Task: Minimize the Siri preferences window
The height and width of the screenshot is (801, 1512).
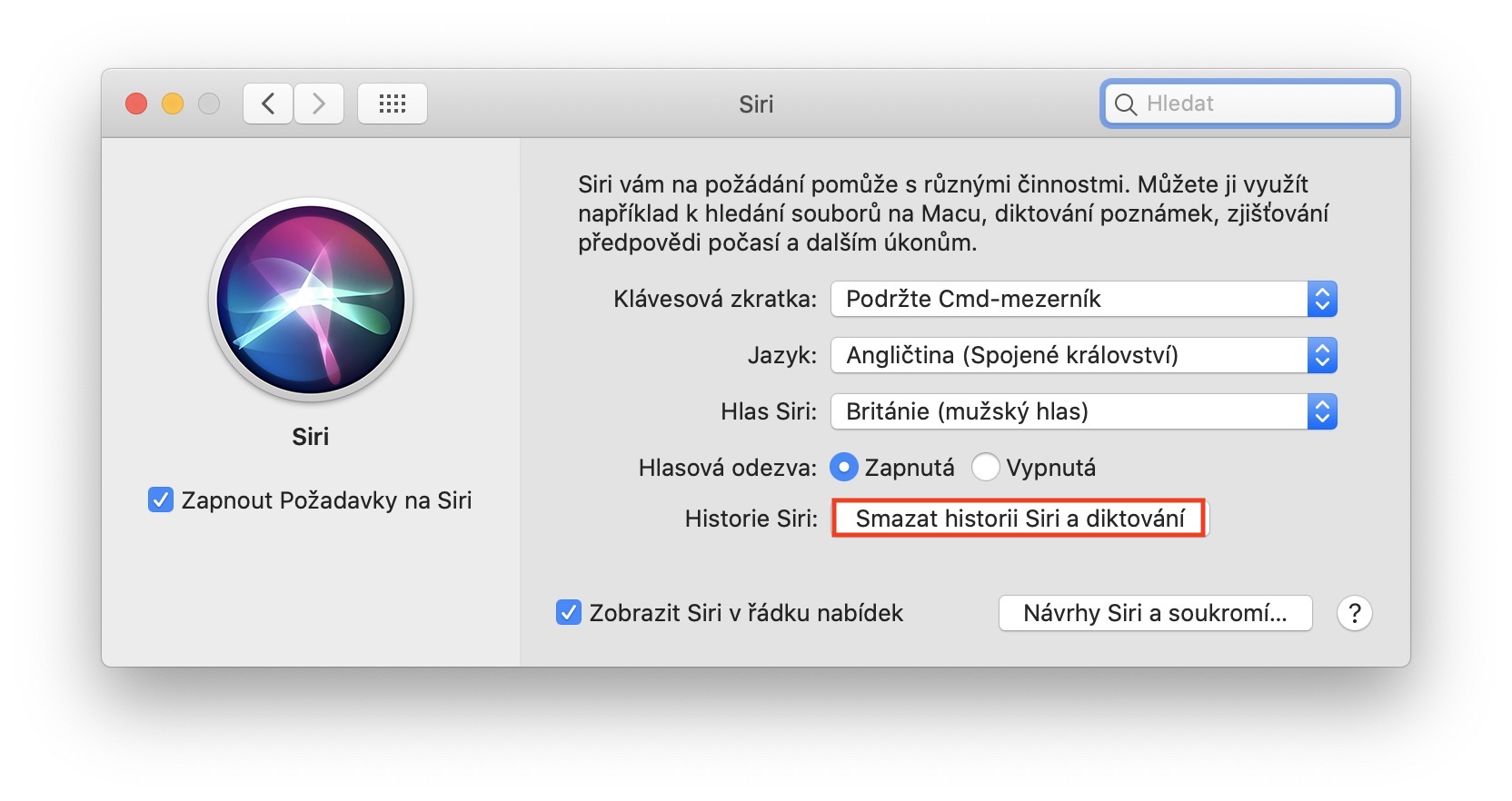Action: [173, 104]
